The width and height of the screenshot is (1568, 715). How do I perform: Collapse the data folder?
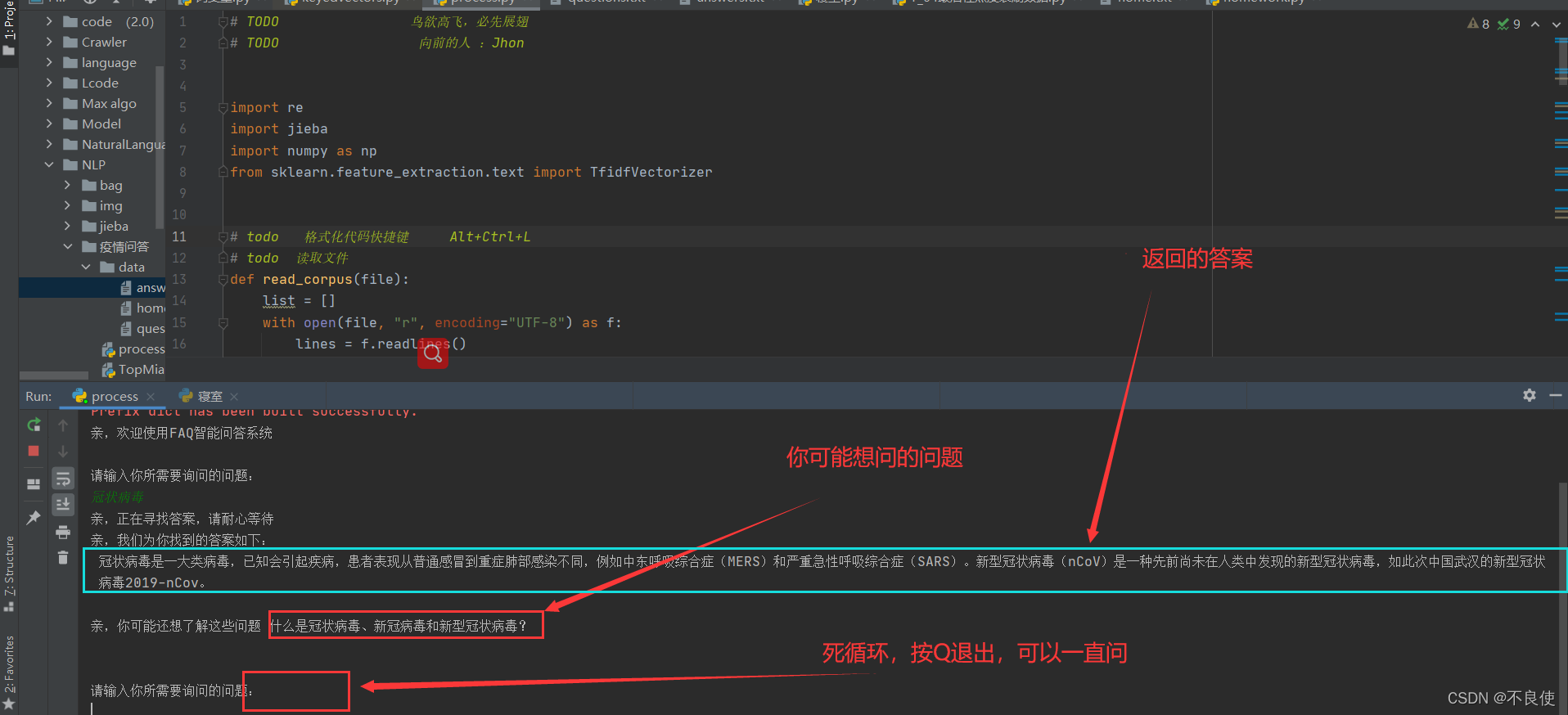click(86, 267)
